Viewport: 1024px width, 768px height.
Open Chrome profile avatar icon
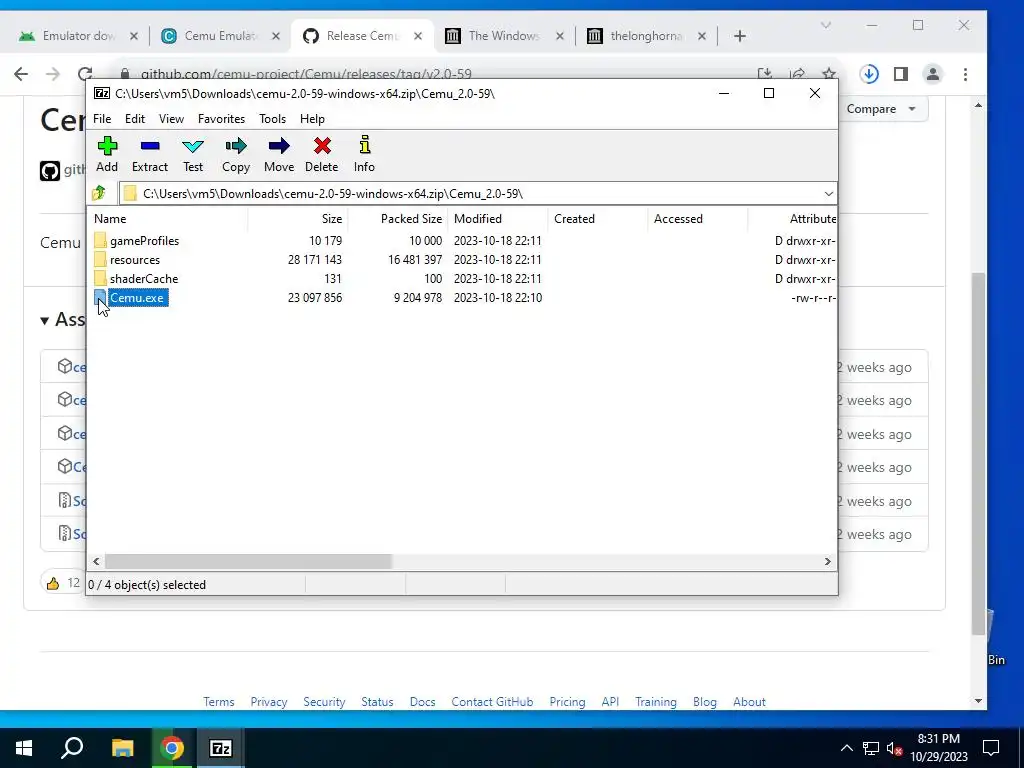[933, 74]
